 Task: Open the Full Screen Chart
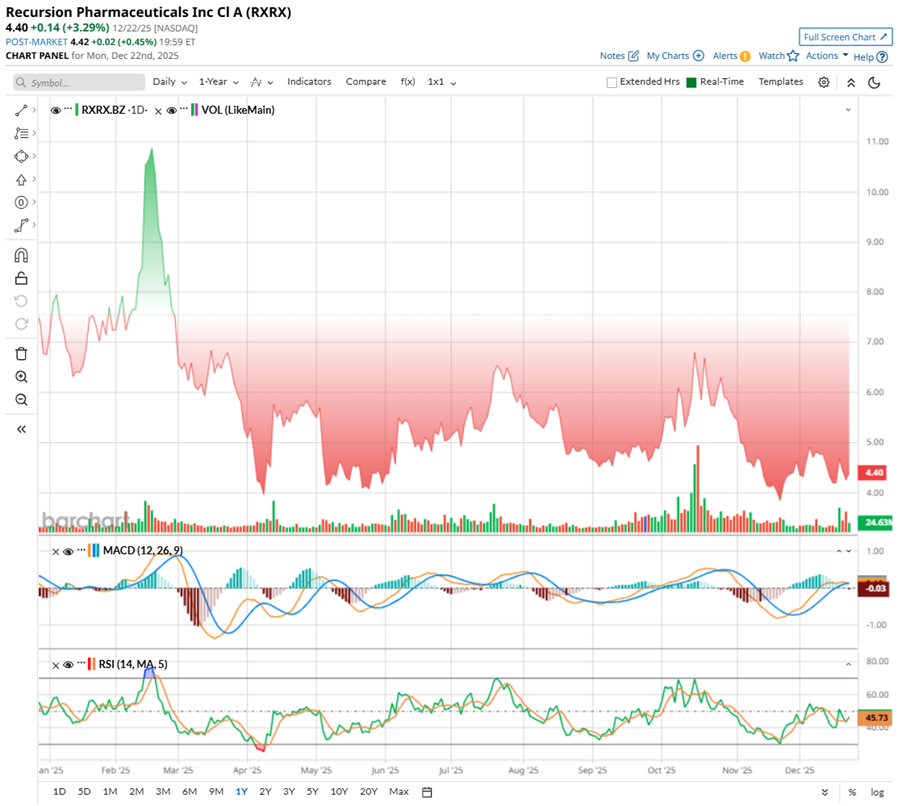(x=846, y=37)
